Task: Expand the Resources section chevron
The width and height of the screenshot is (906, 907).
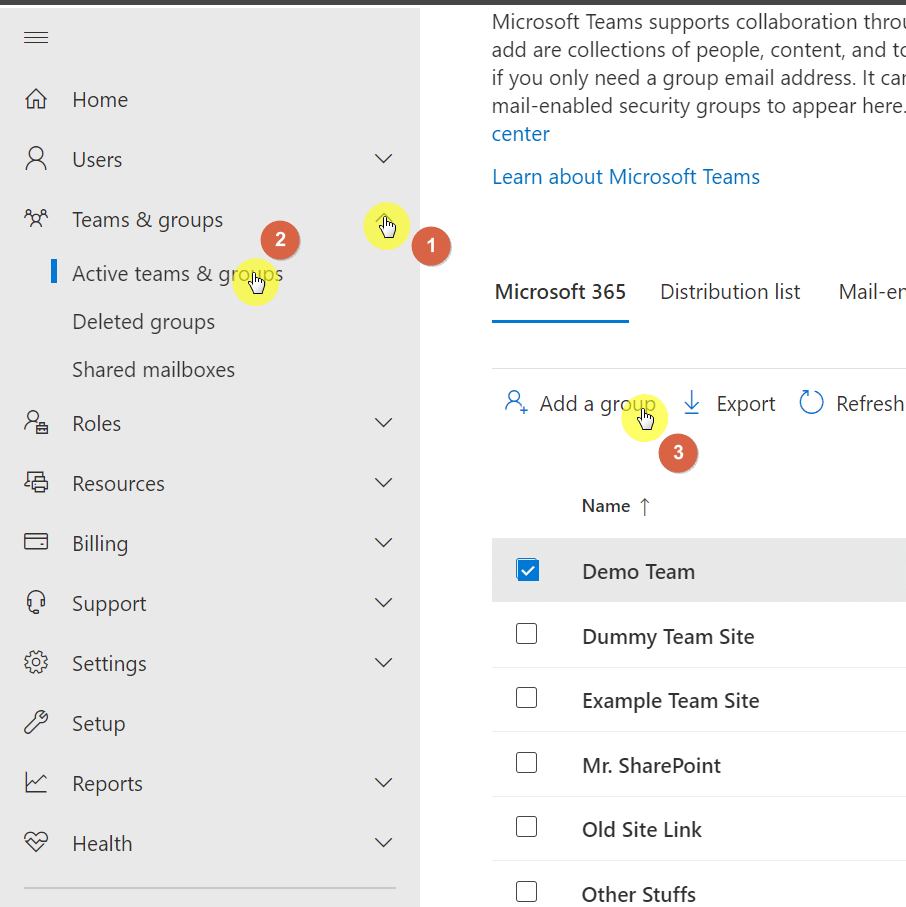Action: tap(384, 482)
